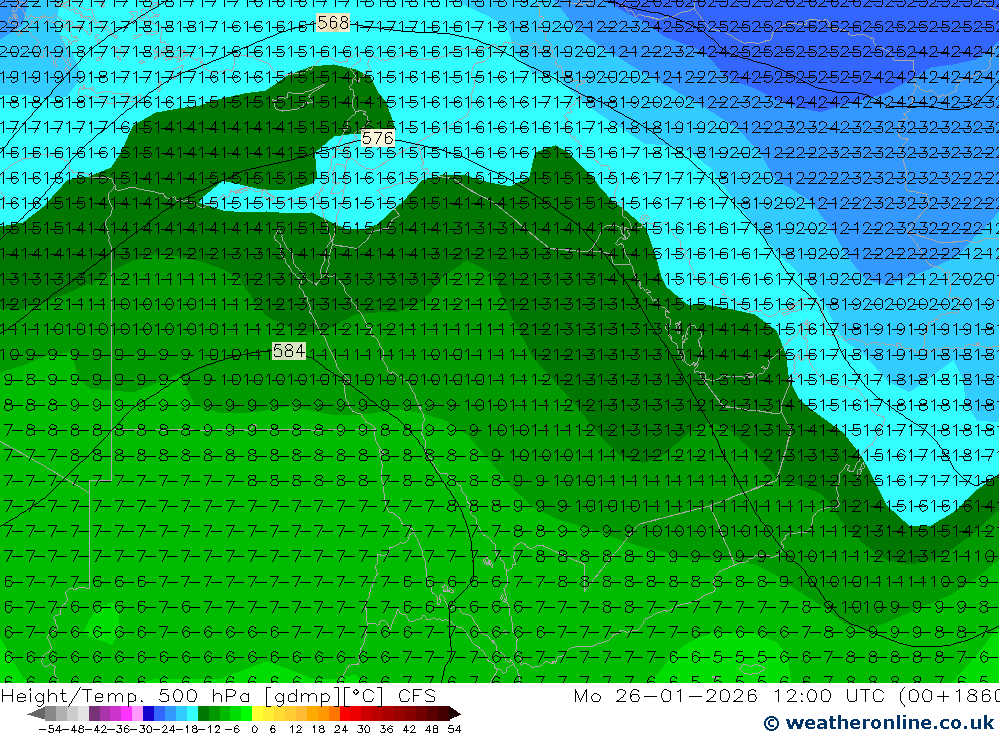Pick the cyan legend swatch
This screenshot has height=733, width=1000.
[192, 714]
